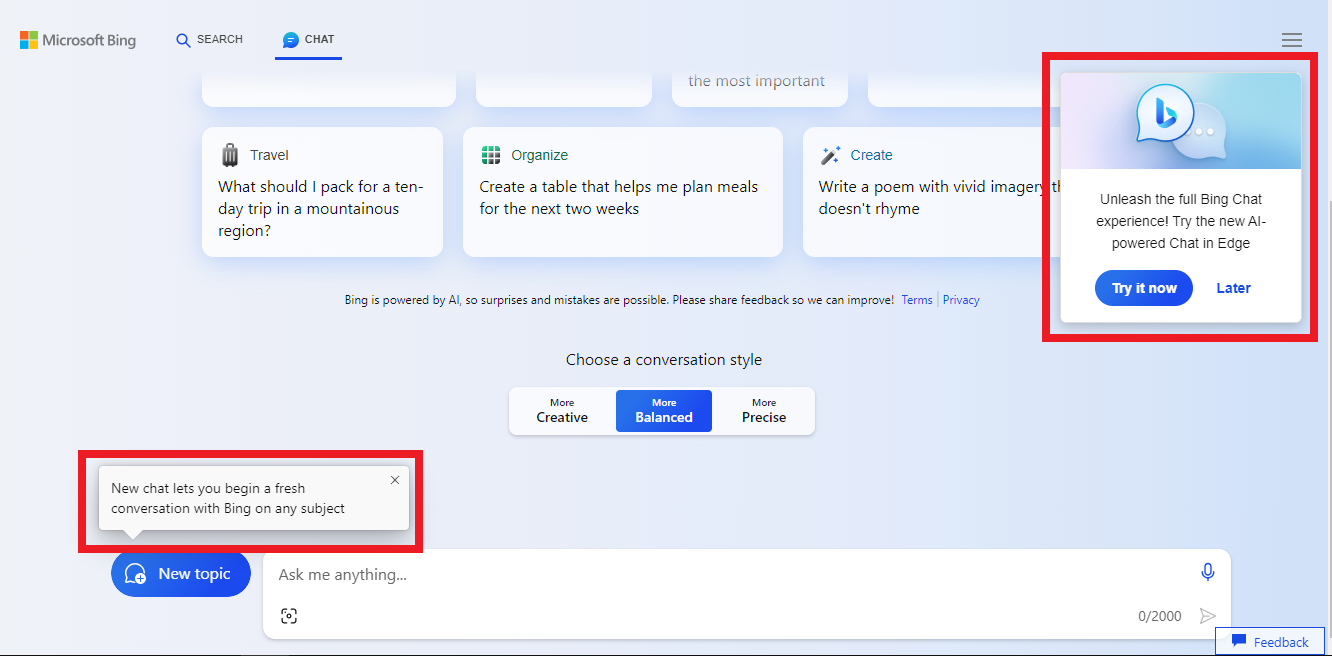
Task: Open the Privacy link
Action: (x=961, y=300)
